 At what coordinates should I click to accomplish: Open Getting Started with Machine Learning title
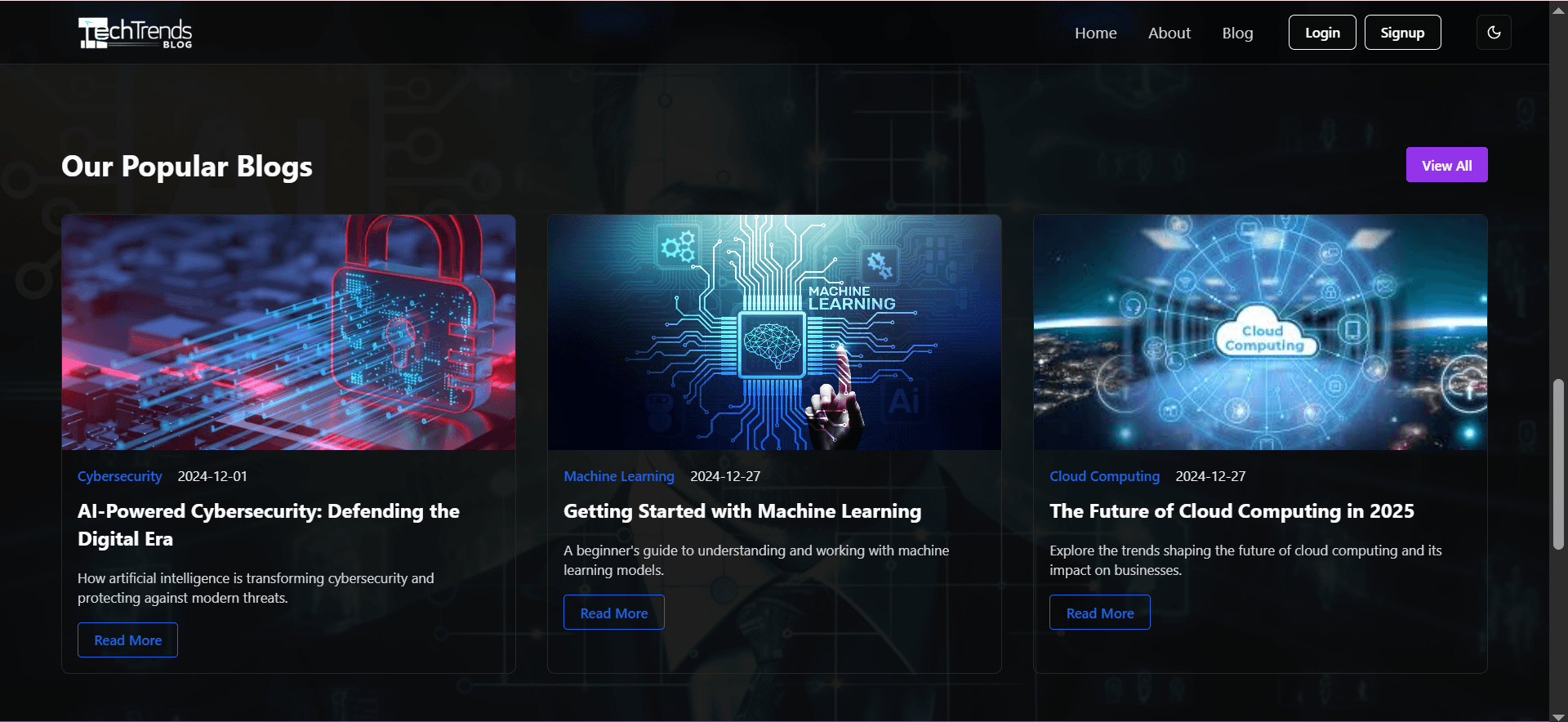[x=742, y=511]
